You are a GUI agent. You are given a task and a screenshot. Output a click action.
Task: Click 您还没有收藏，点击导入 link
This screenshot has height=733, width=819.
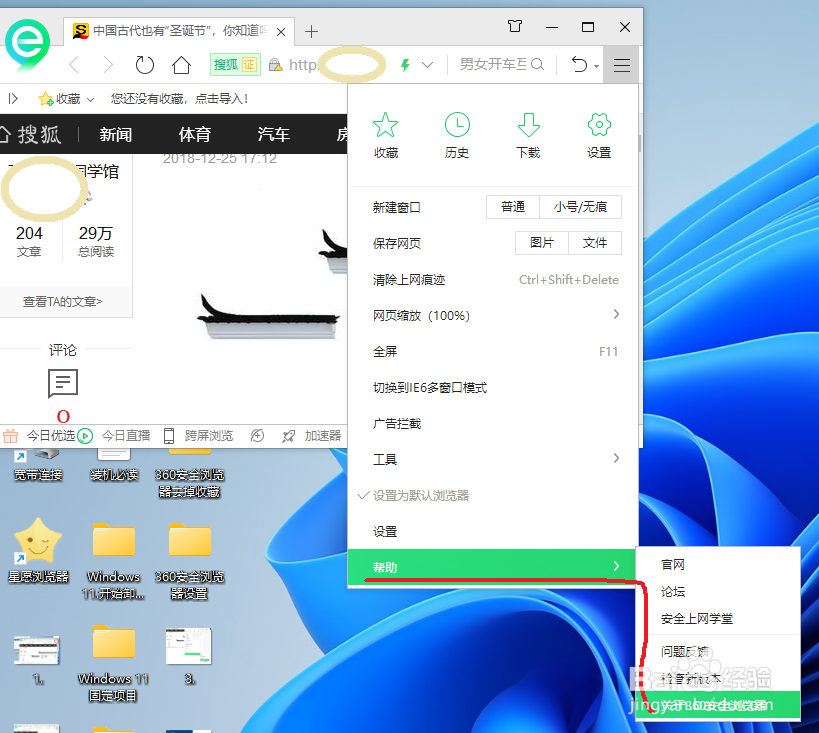(179, 99)
